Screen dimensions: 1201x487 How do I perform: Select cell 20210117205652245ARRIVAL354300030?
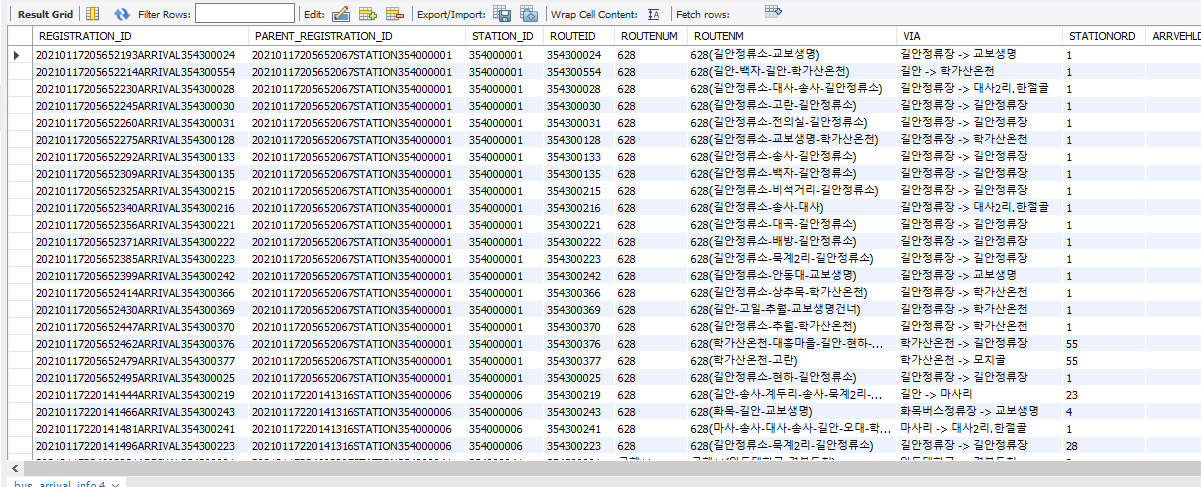138,106
